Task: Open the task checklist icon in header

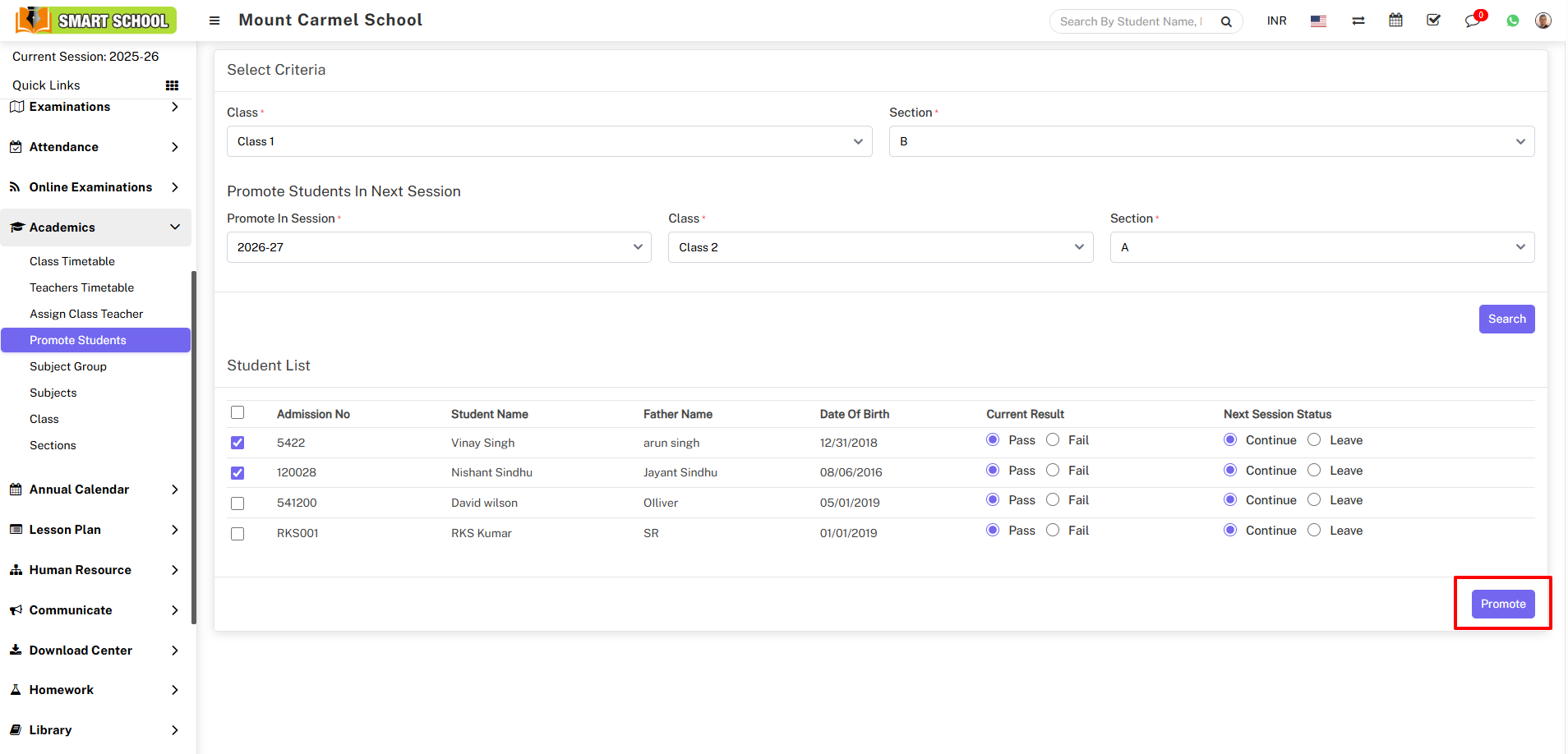Action: point(1433,21)
